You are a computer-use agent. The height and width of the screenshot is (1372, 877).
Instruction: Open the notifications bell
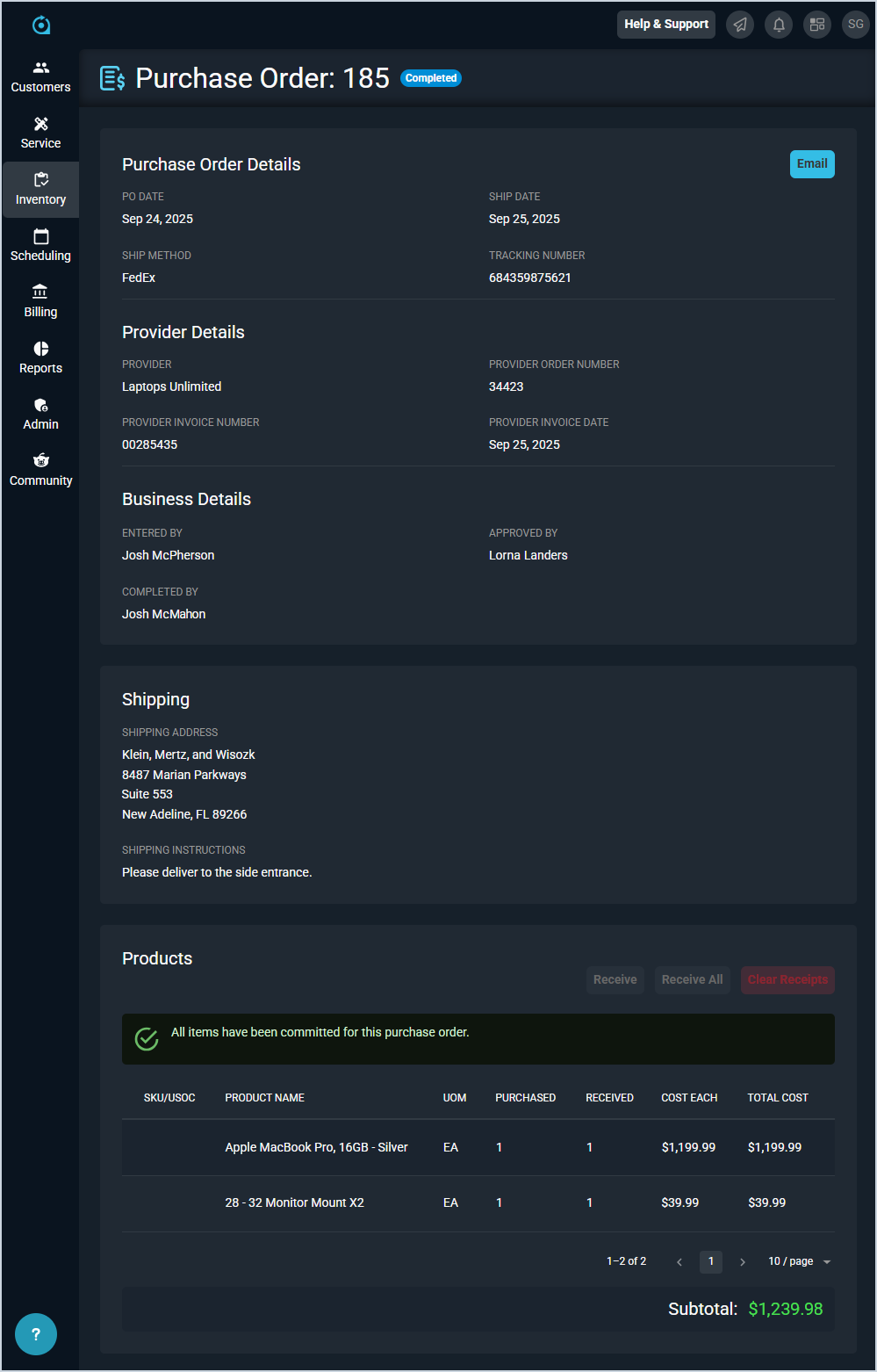pyautogui.click(x=779, y=25)
